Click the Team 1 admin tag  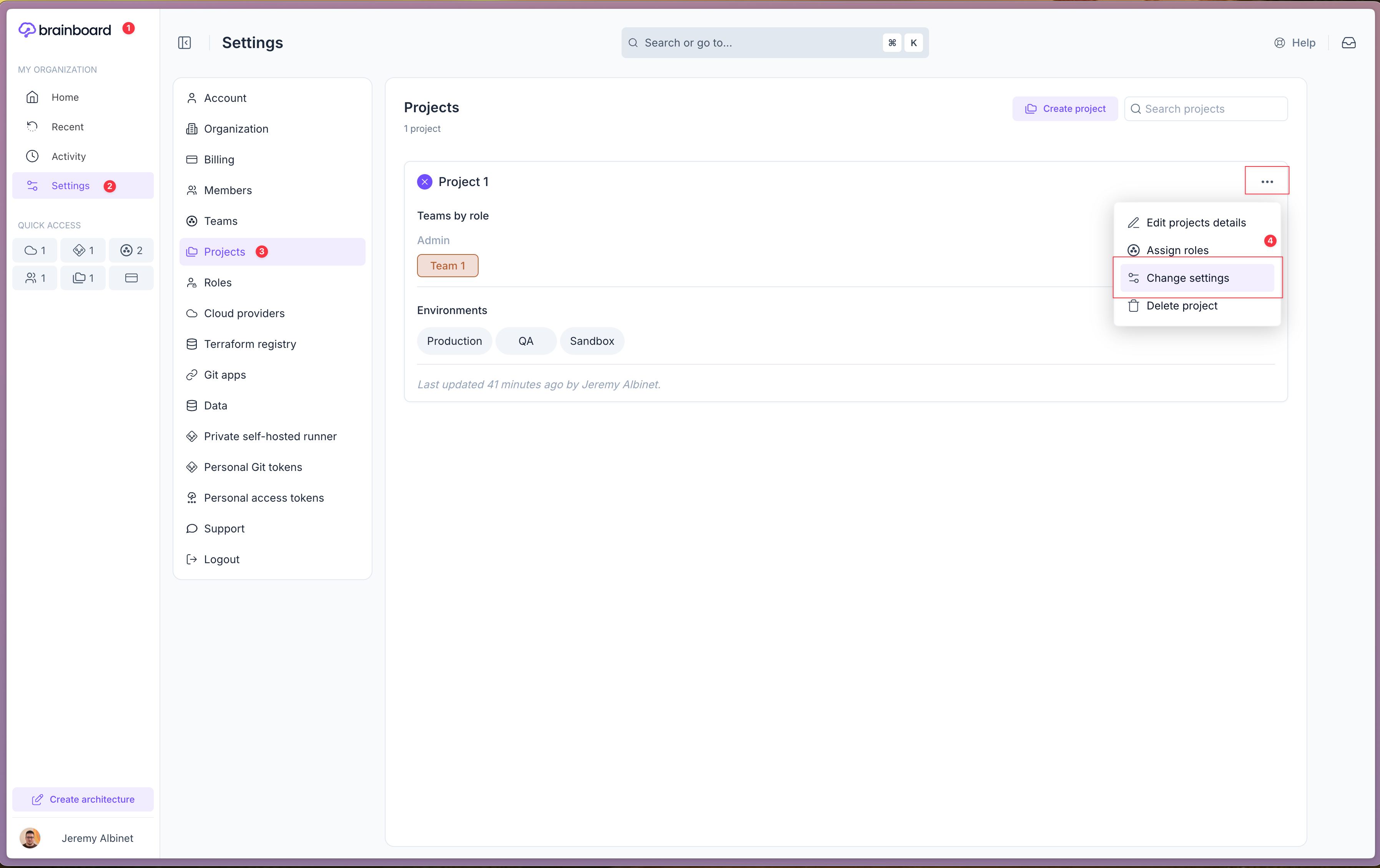447,266
